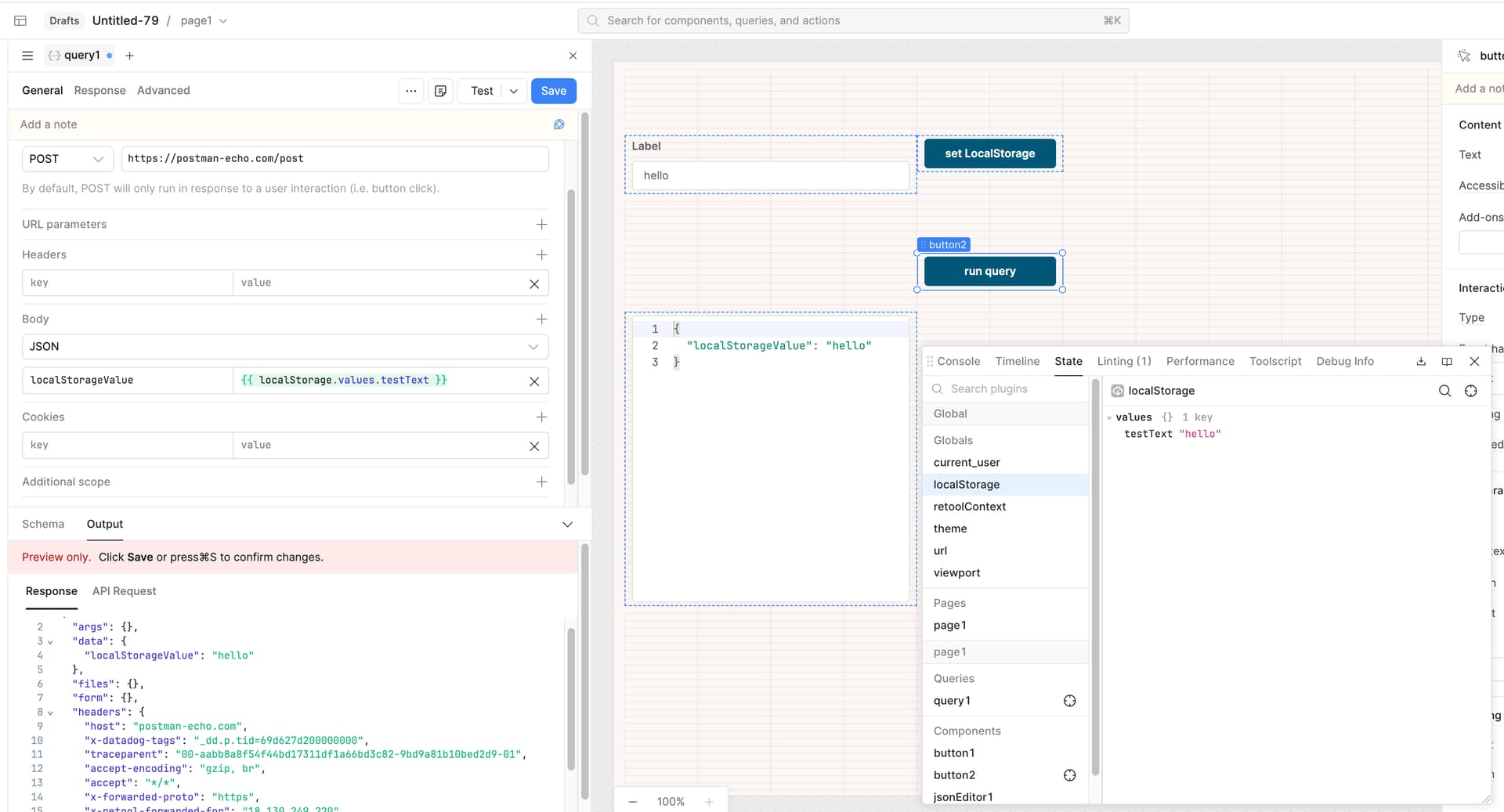Open the POST method dropdown
Screen dimensions: 1504x812
pos(67,159)
